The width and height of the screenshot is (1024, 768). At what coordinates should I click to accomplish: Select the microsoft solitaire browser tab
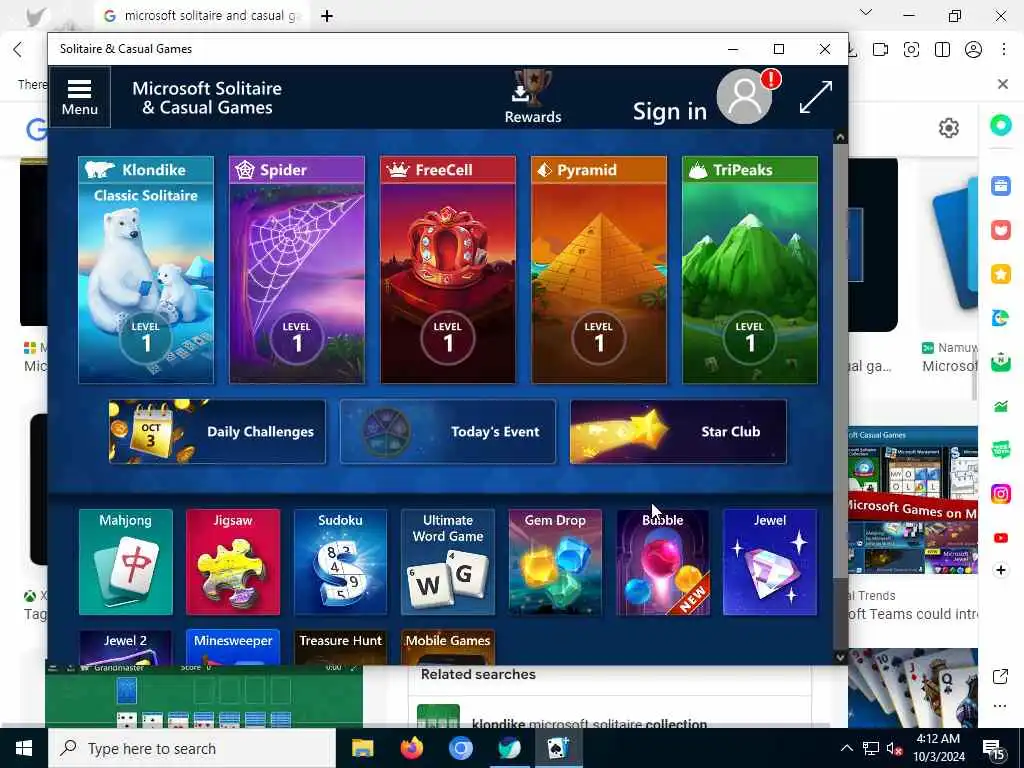pyautogui.click(x=204, y=16)
